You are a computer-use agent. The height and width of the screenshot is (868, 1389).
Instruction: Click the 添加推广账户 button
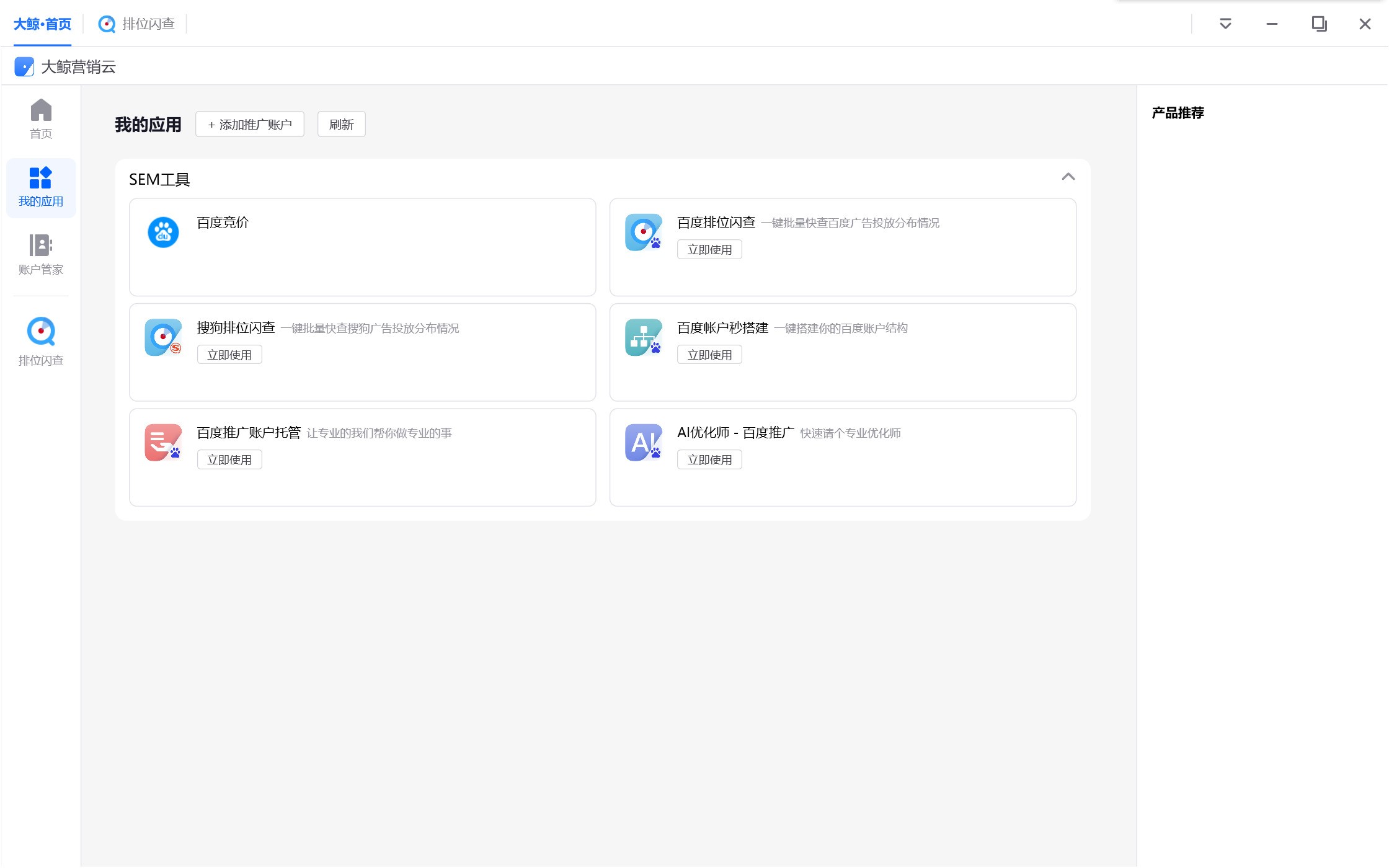click(x=250, y=125)
